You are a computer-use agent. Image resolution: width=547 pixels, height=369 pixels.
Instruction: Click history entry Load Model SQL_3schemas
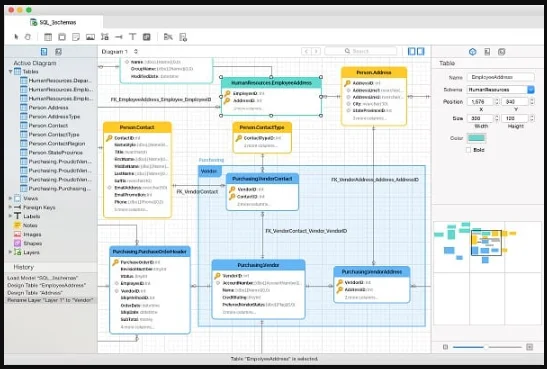tap(43, 278)
